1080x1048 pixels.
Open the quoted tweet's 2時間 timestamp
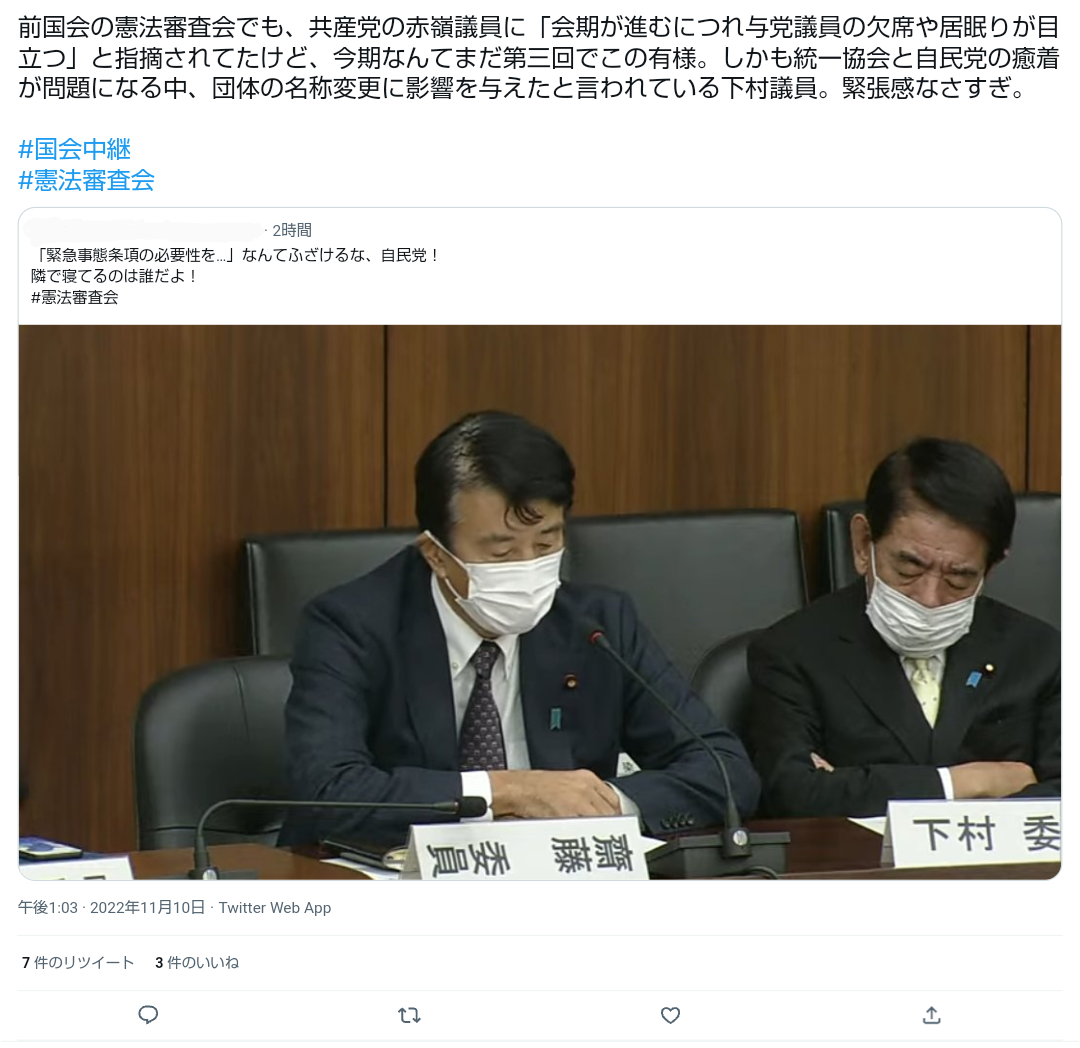point(292,230)
